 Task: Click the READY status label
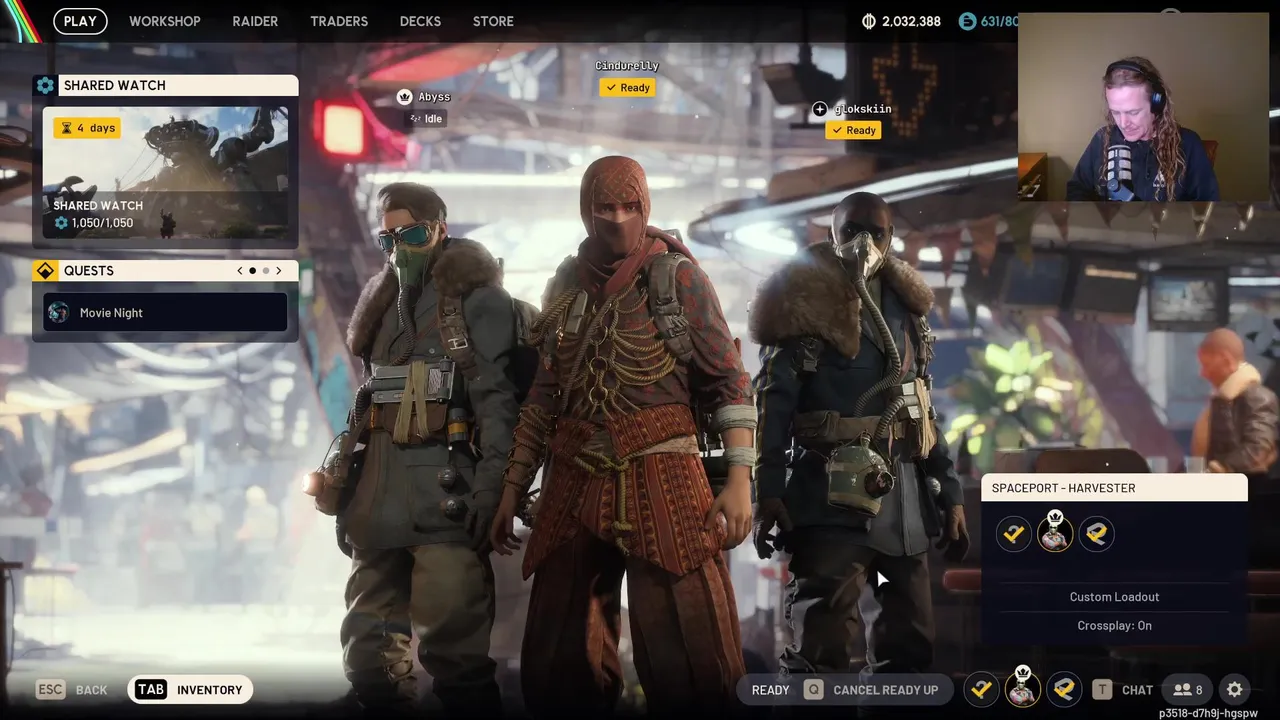point(771,690)
